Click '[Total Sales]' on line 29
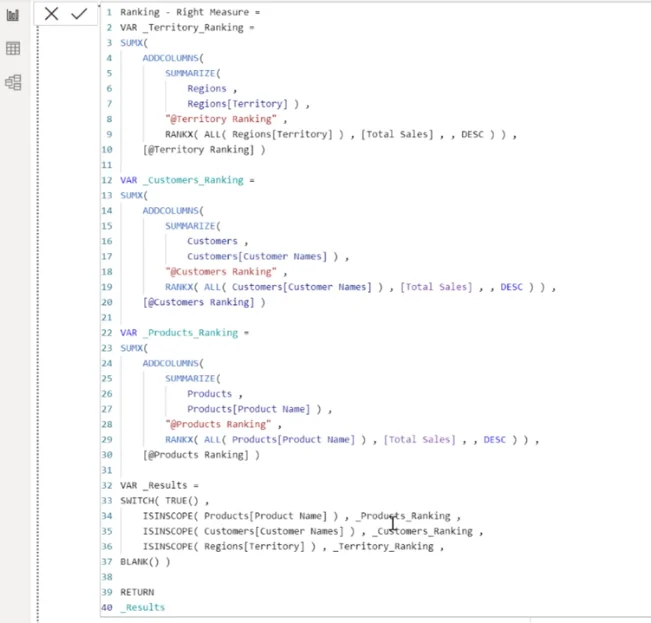The width and height of the screenshot is (651, 623). [419, 440]
